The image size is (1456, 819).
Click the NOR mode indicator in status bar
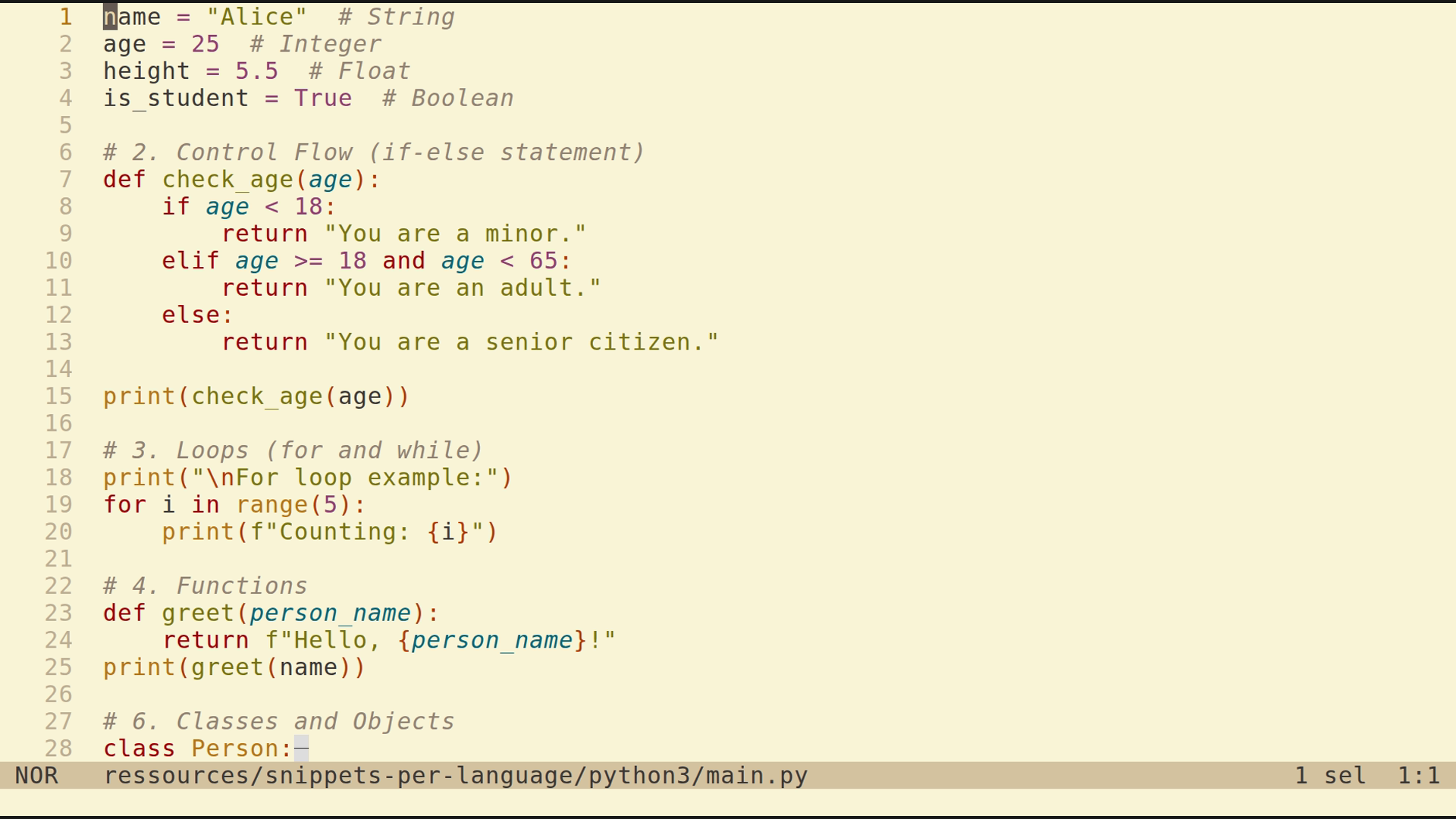[x=38, y=776]
